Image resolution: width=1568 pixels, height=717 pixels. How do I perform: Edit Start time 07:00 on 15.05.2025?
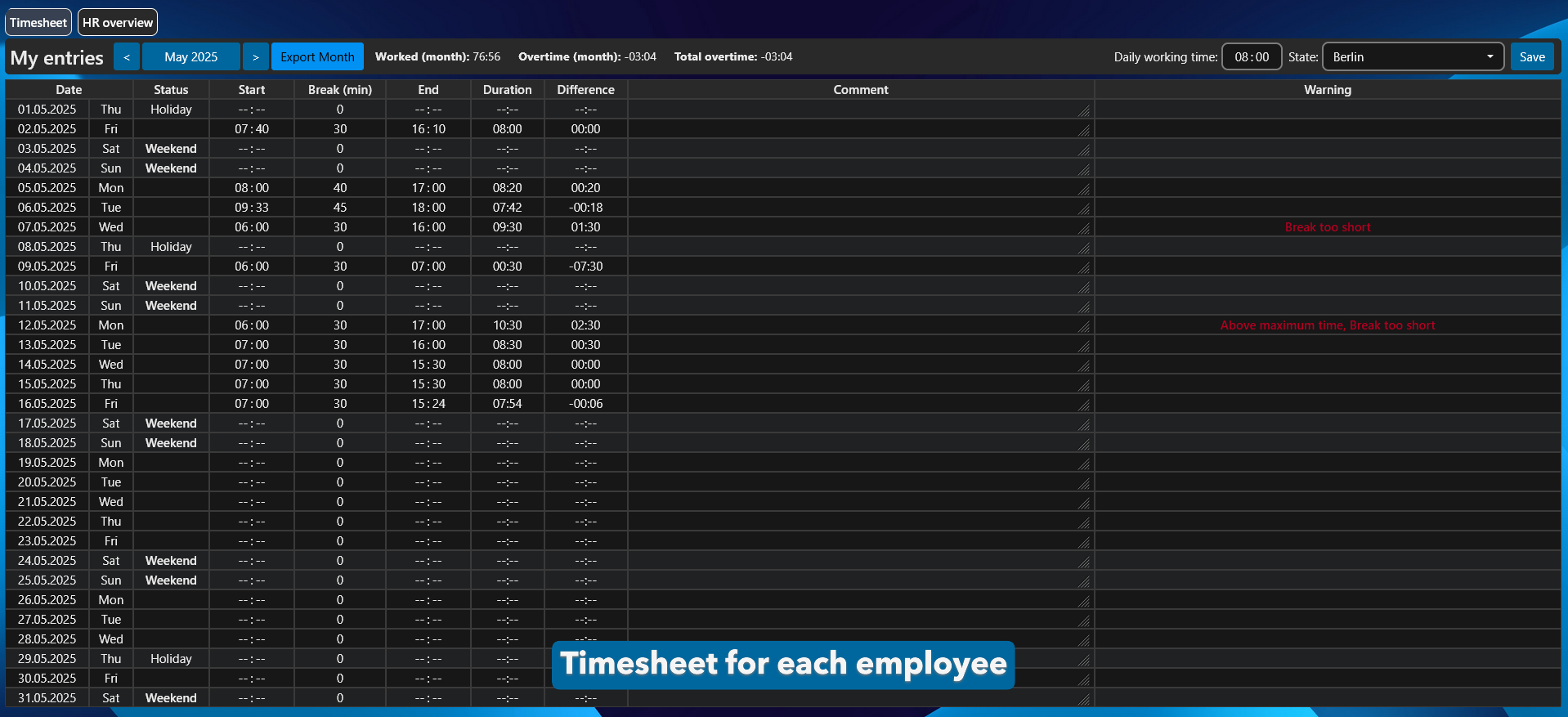pos(252,384)
